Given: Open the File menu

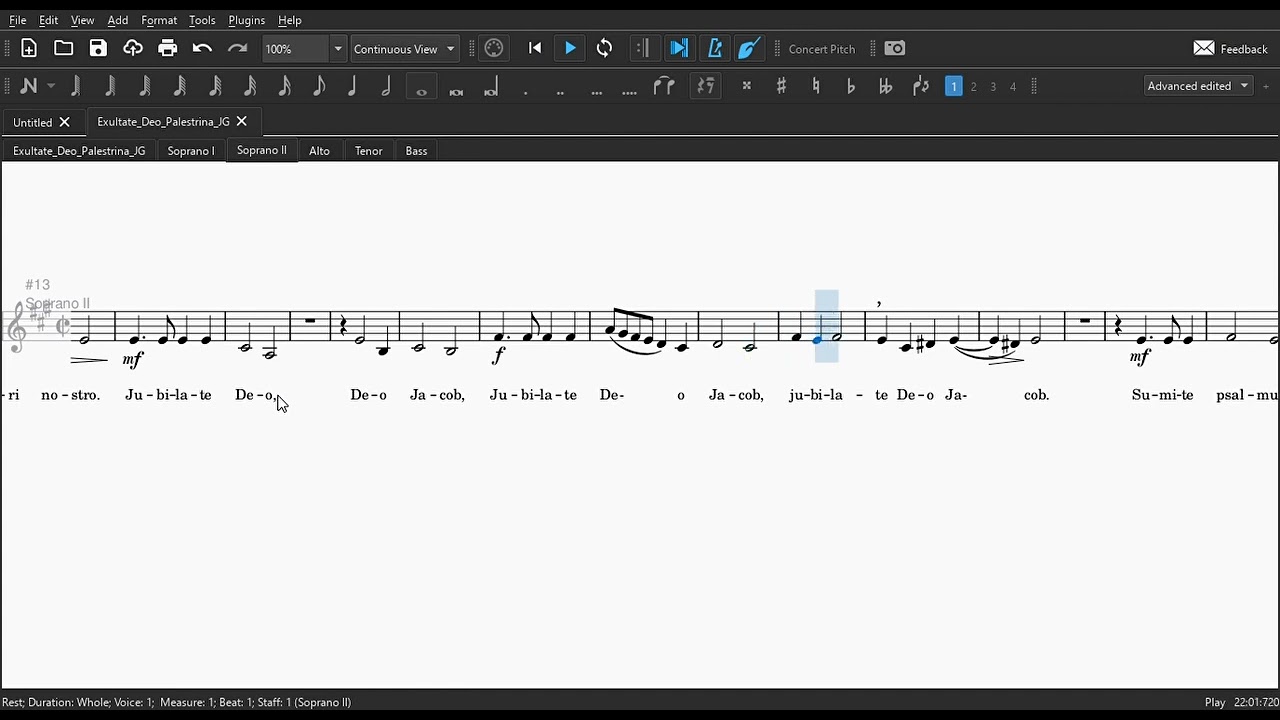Looking at the screenshot, I should pyautogui.click(x=18, y=20).
